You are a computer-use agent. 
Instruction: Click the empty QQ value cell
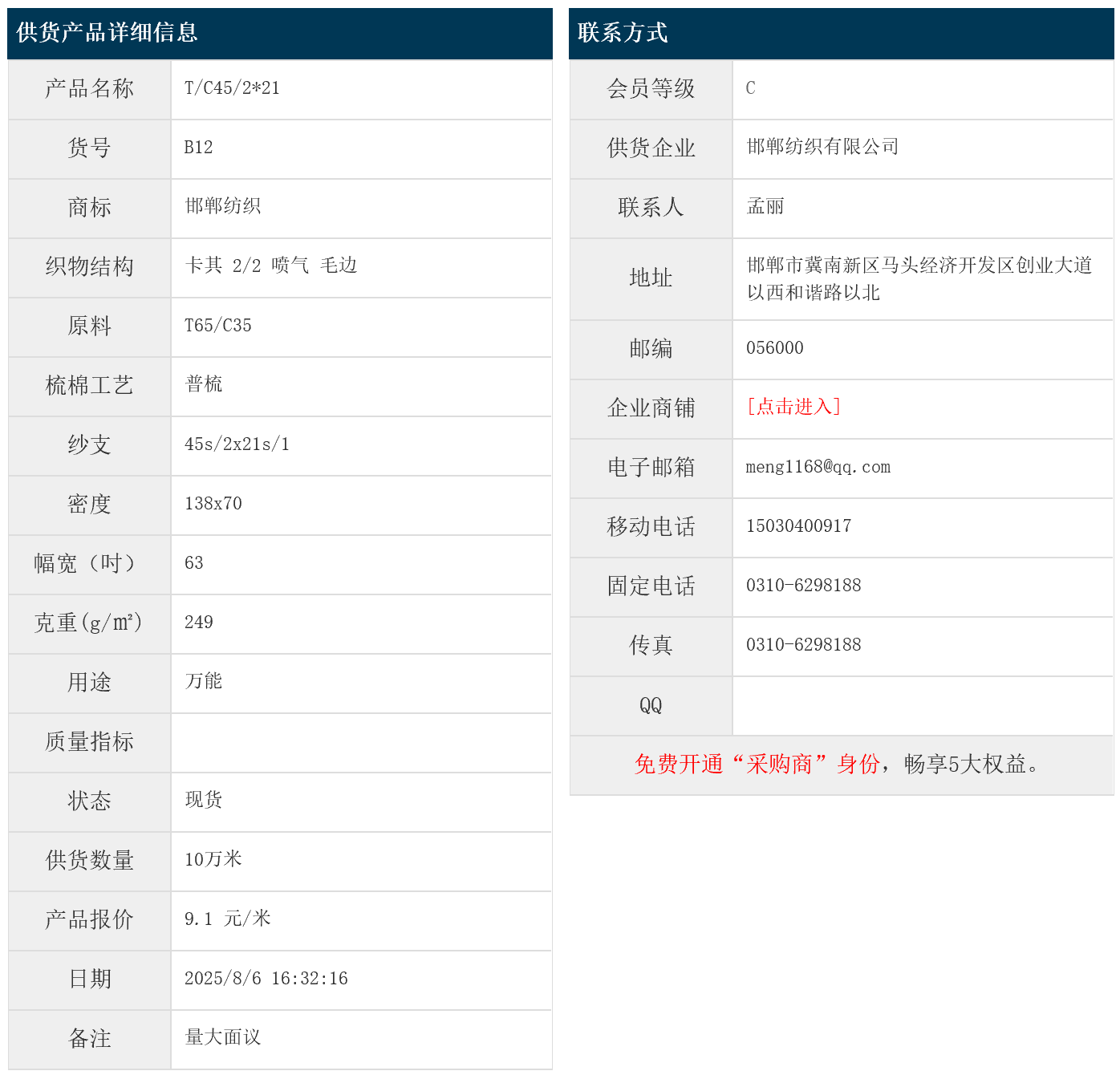(x=922, y=705)
